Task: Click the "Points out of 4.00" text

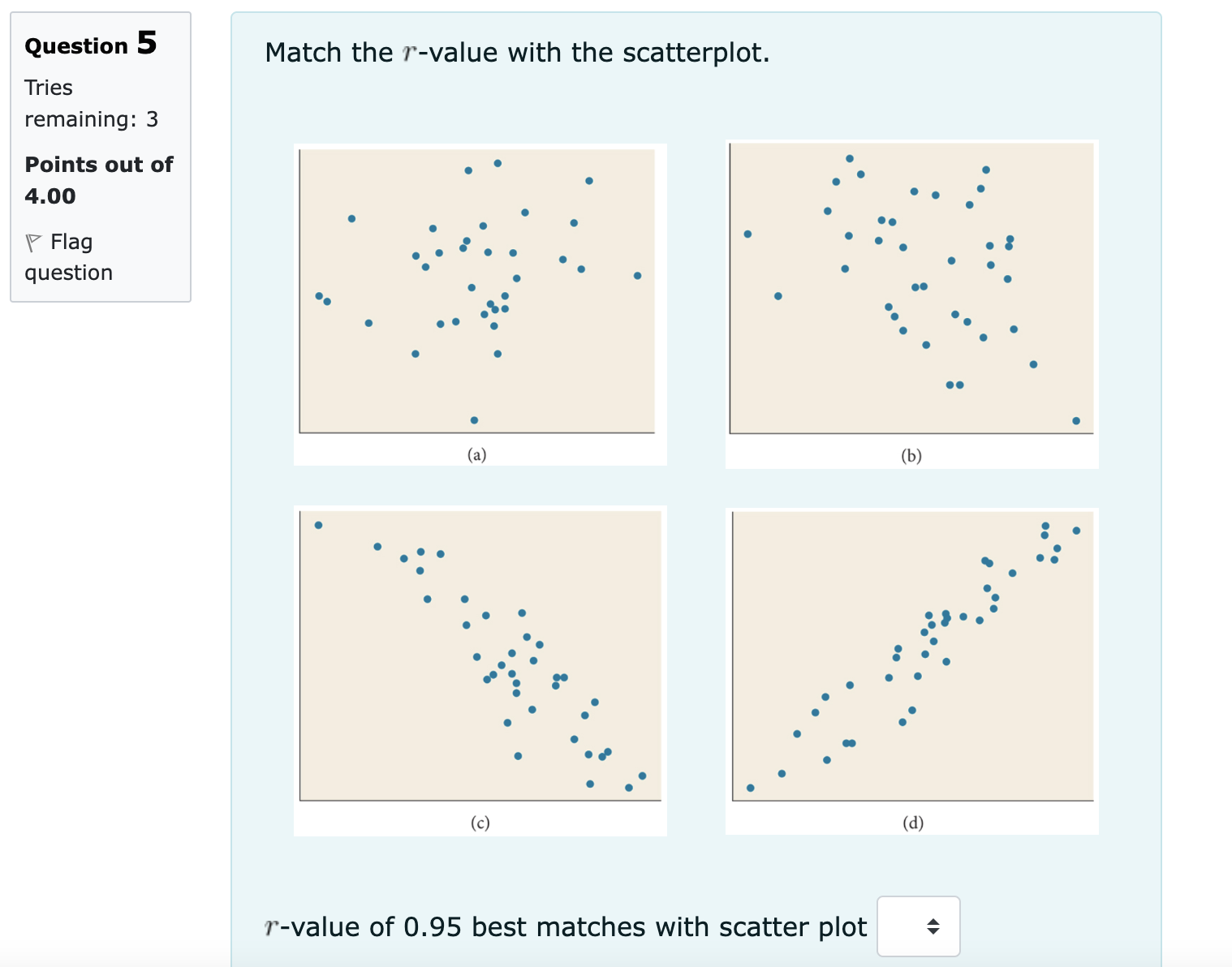Action: [98, 180]
